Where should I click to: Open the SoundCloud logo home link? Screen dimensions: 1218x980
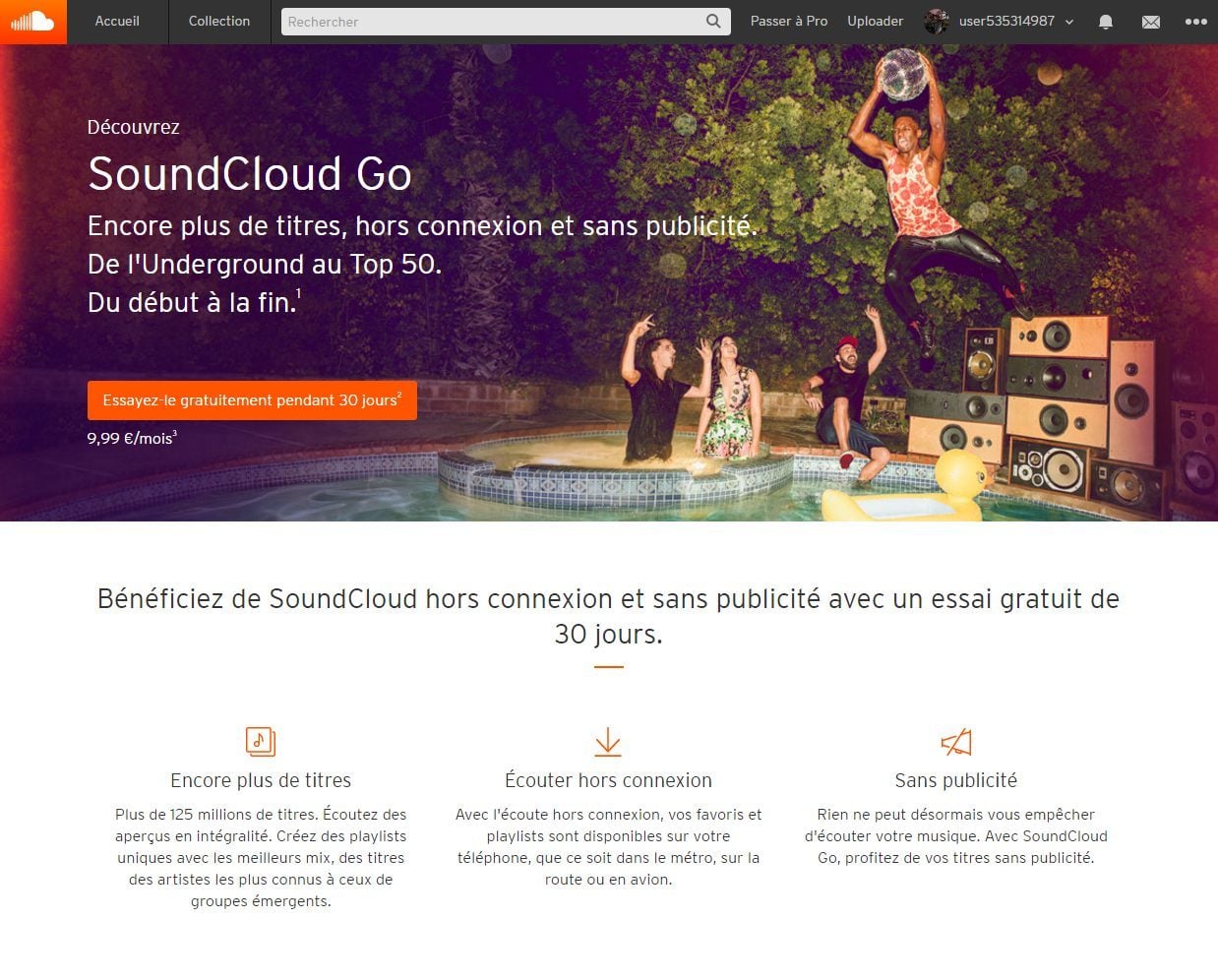[33, 22]
